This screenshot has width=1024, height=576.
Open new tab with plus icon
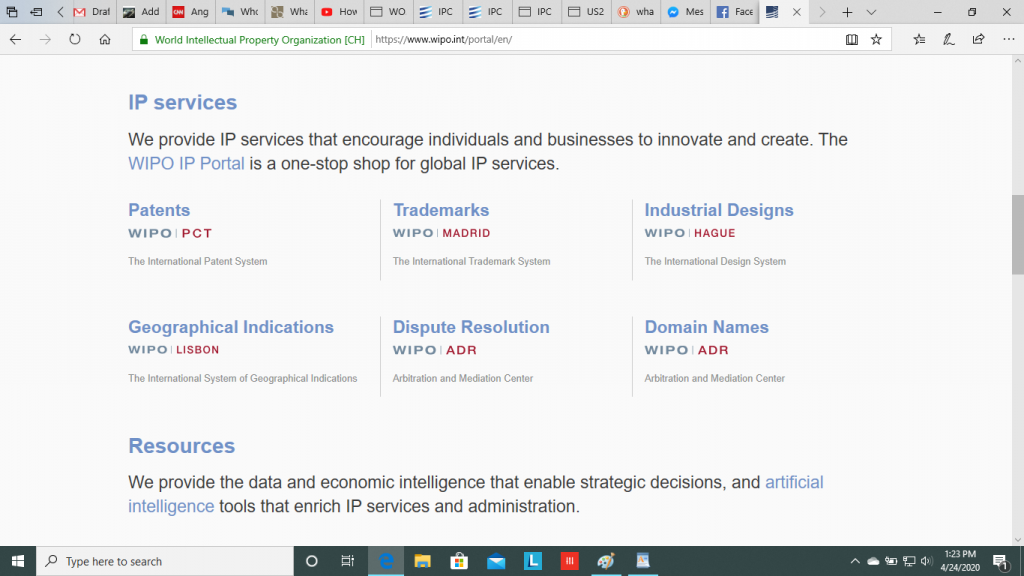[847, 12]
